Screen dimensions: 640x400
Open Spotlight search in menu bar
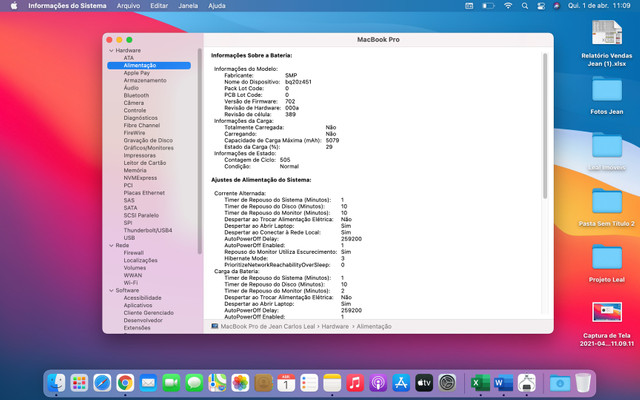point(525,6)
